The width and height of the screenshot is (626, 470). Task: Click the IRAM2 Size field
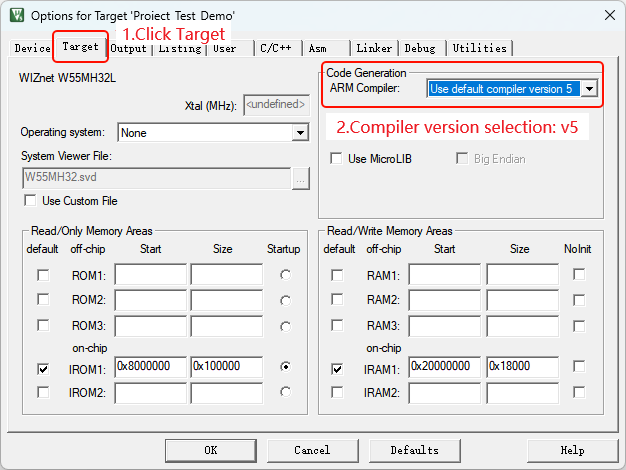click(x=523, y=393)
